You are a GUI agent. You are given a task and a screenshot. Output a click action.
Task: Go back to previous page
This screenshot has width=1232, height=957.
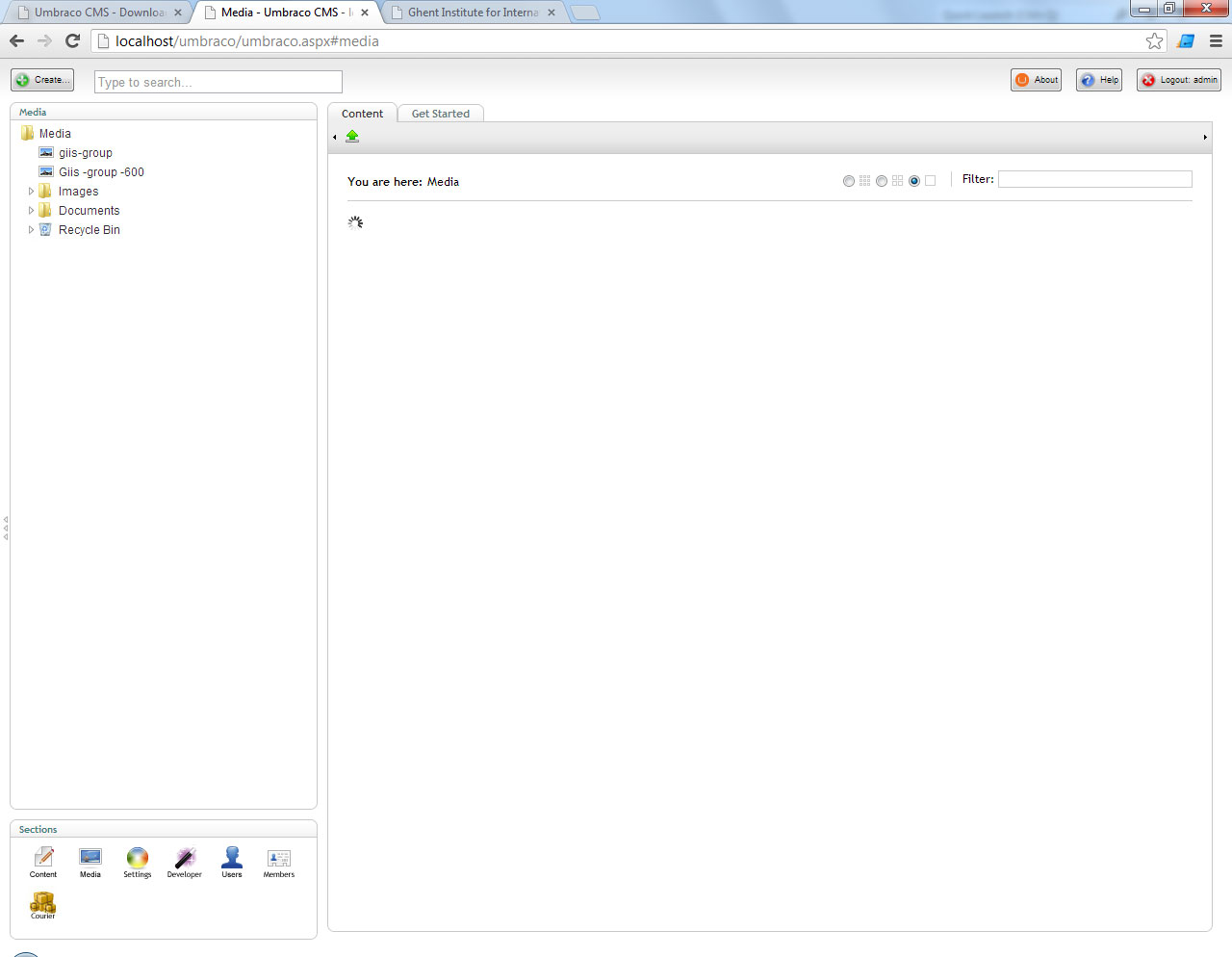coord(16,40)
